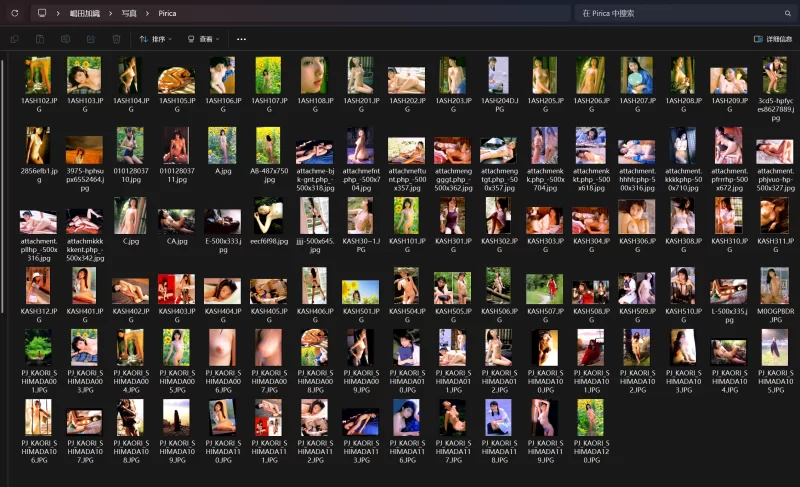Select file KASH101.JPG
The width and height of the screenshot is (800, 487).
point(407,225)
